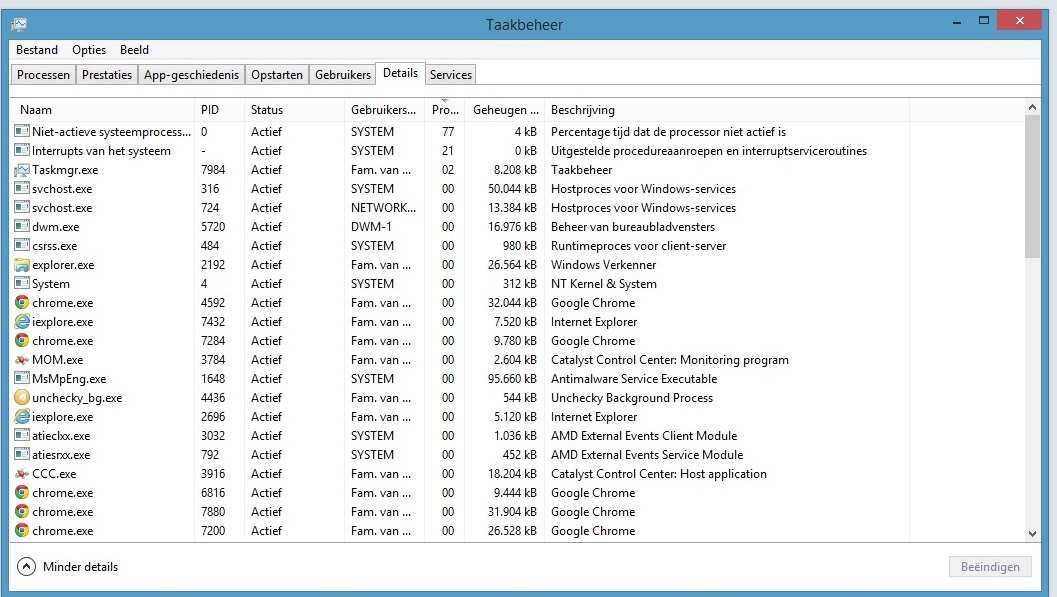Click the Taskmgr.exe process icon
This screenshot has height=597, width=1057.
coord(22,170)
